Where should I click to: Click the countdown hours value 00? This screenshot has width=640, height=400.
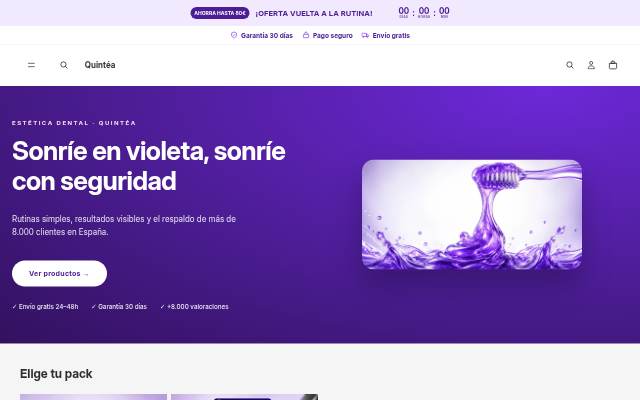(424, 11)
